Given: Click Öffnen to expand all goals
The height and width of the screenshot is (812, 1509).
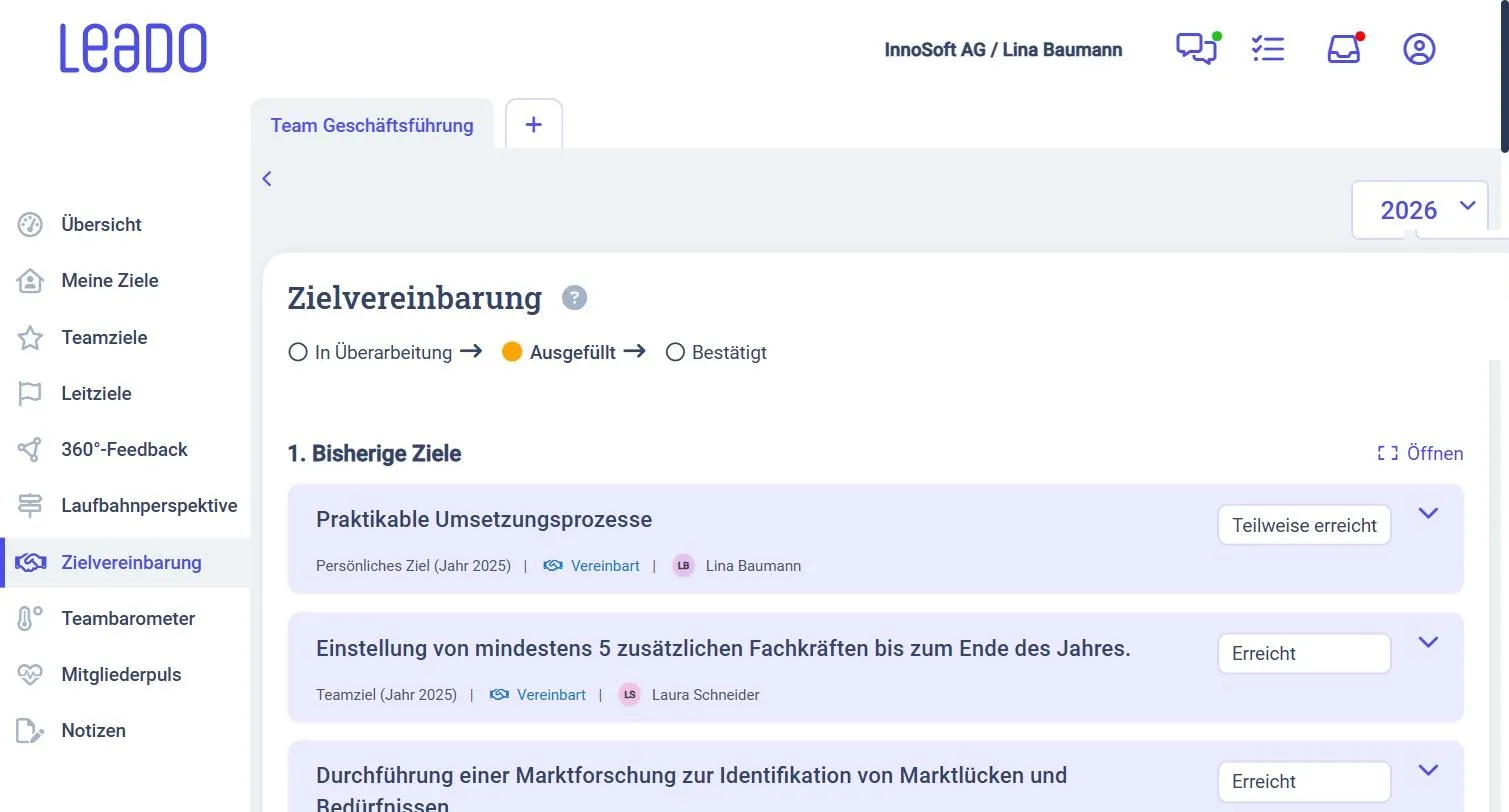Looking at the screenshot, I should 1420,453.
